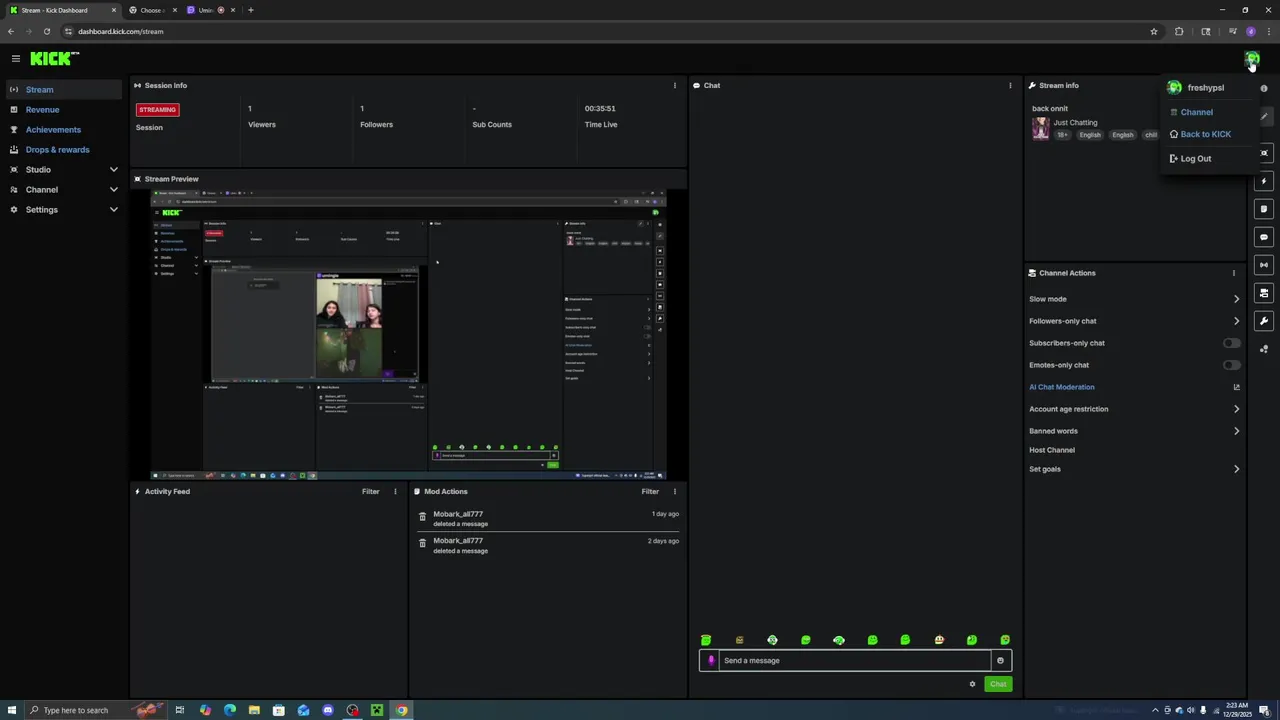Click the channel actions sidebar widget icon

click(x=1264, y=293)
